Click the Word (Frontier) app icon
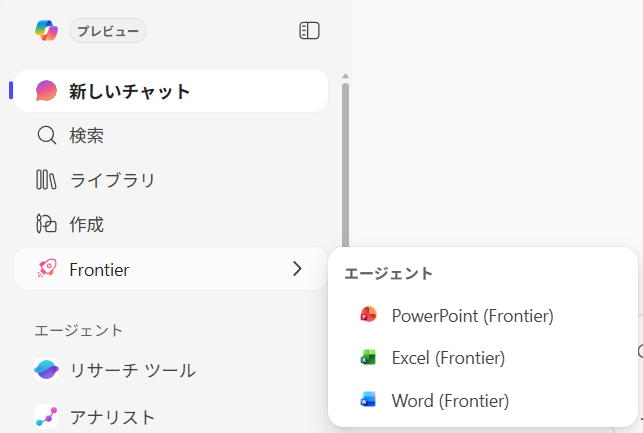643x433 pixels. 368,400
